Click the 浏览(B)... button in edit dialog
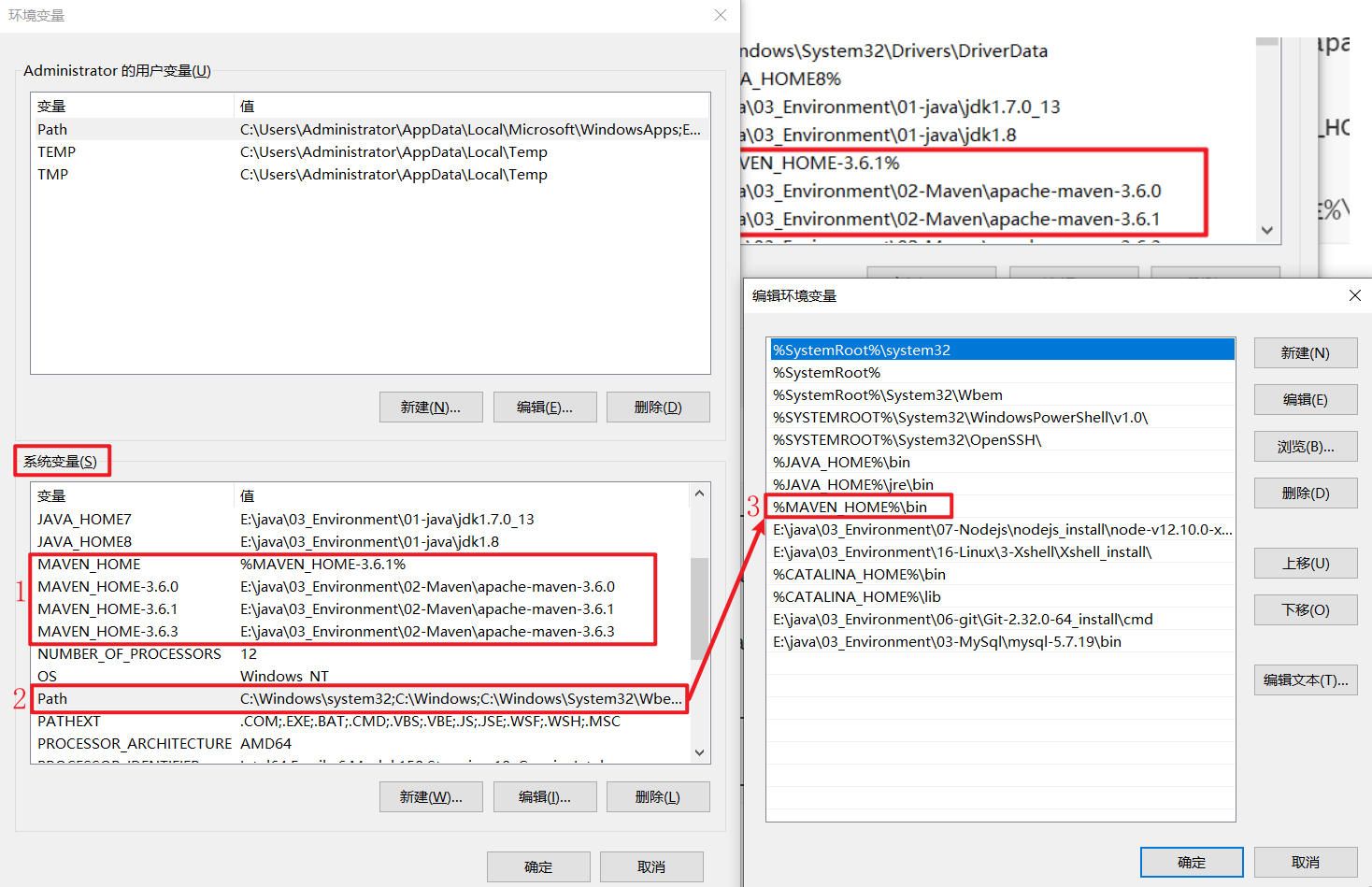Image resolution: width=1372 pixels, height=887 pixels. (1305, 446)
